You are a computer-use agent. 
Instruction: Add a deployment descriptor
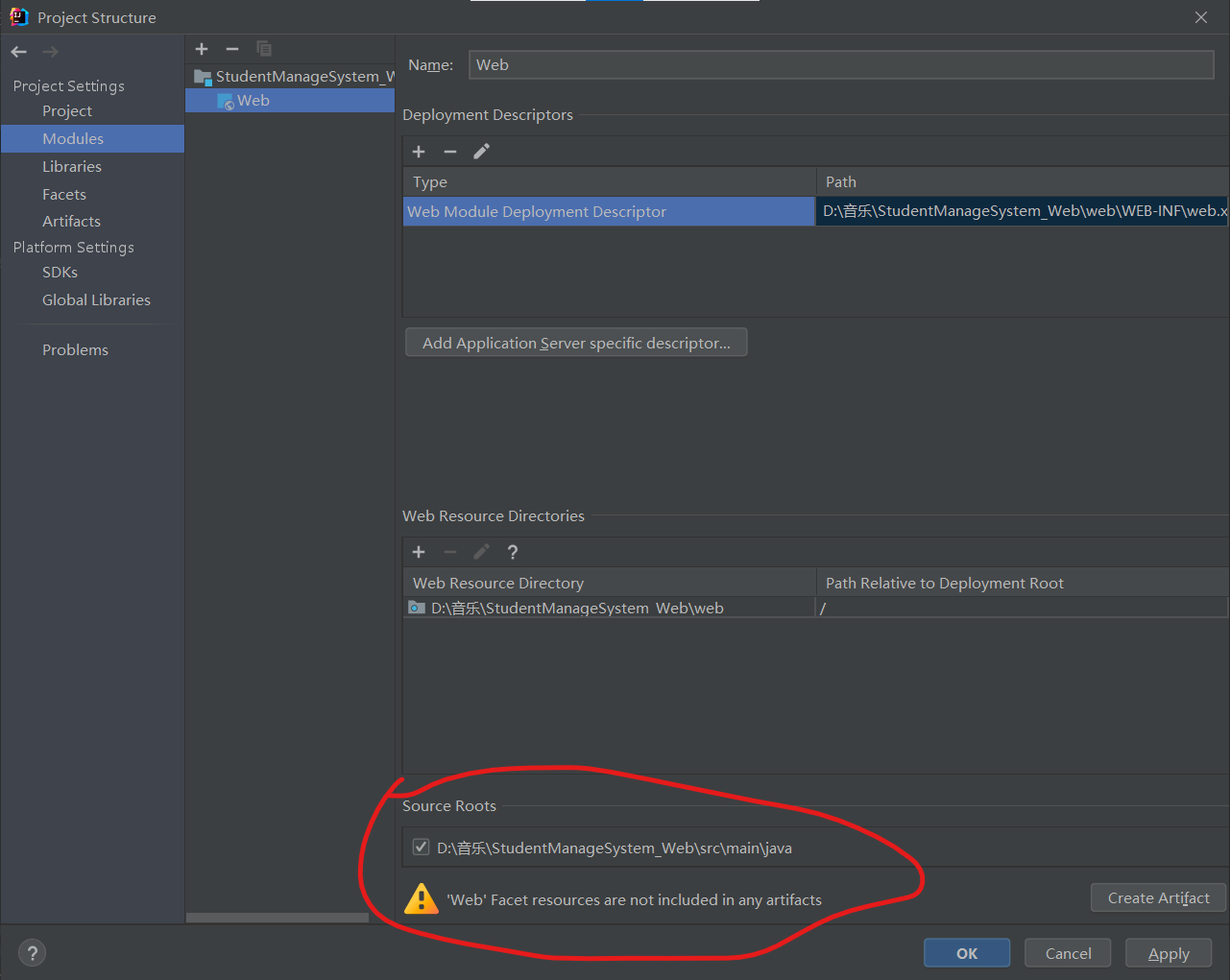pyautogui.click(x=419, y=152)
